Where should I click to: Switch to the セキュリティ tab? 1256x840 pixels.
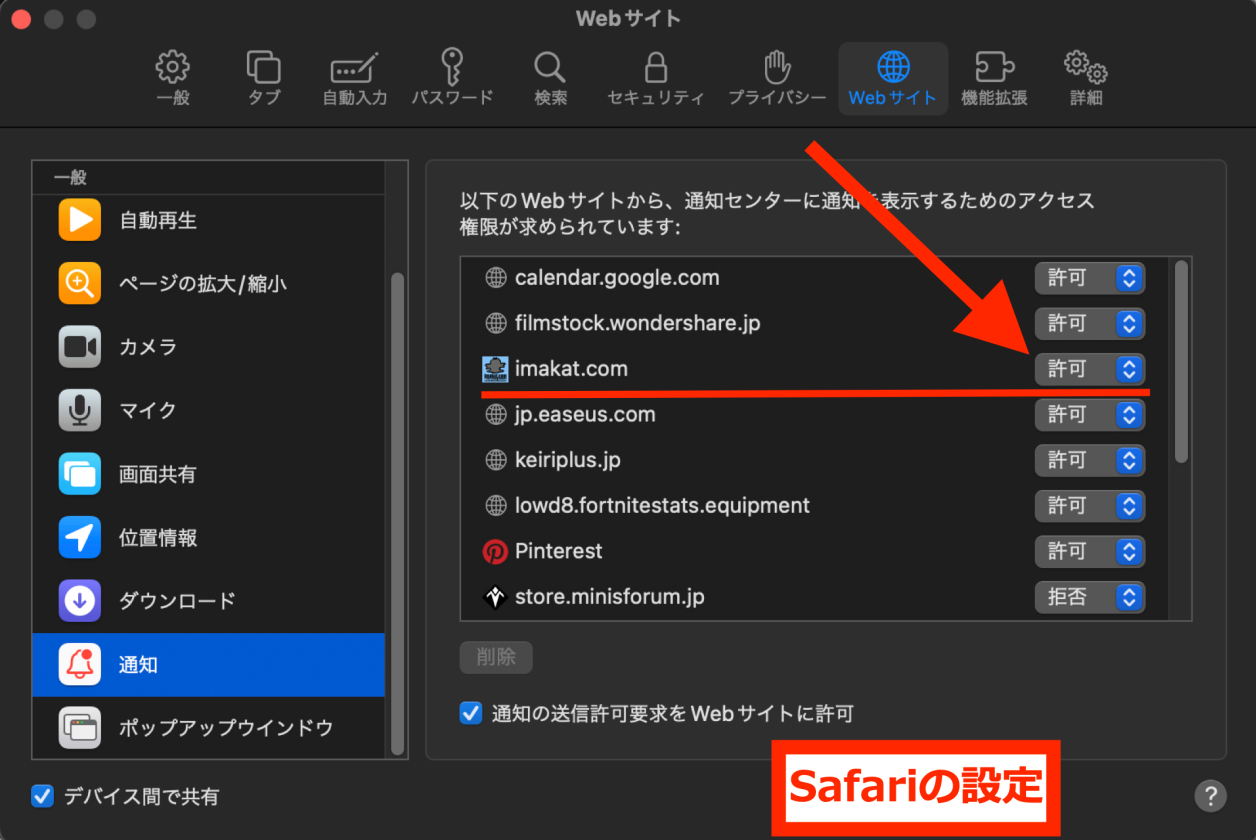tap(655, 79)
